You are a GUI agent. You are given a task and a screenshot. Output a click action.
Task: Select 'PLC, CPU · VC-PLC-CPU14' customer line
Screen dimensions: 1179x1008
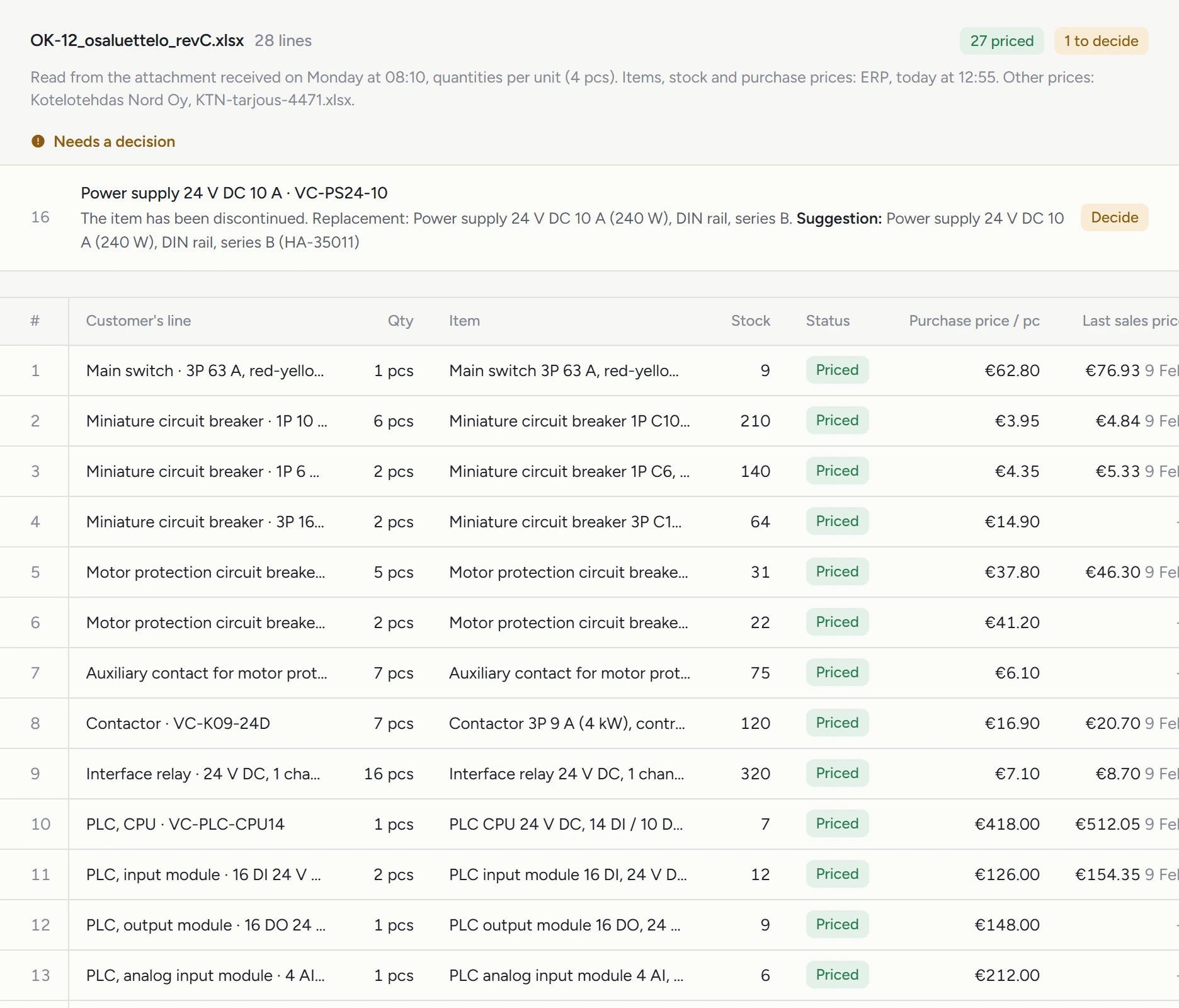pos(185,824)
